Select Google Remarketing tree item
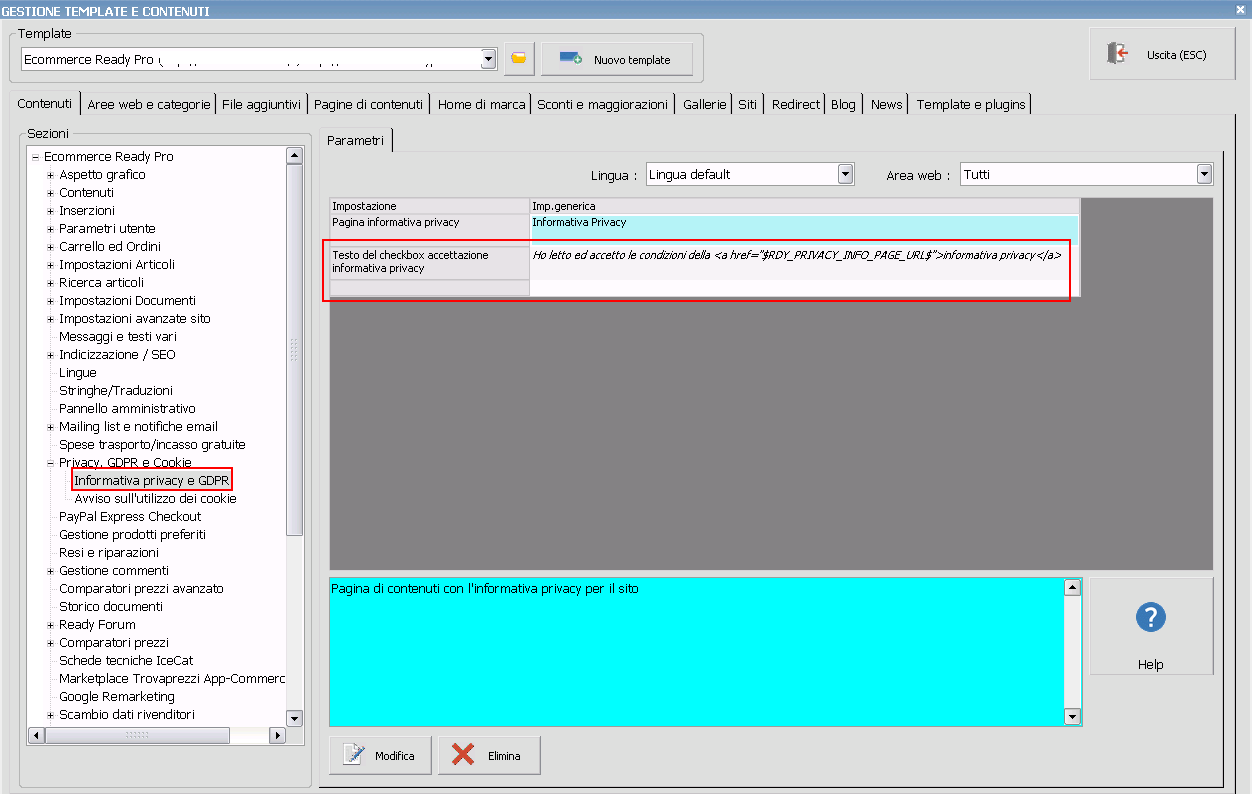 pos(117,697)
